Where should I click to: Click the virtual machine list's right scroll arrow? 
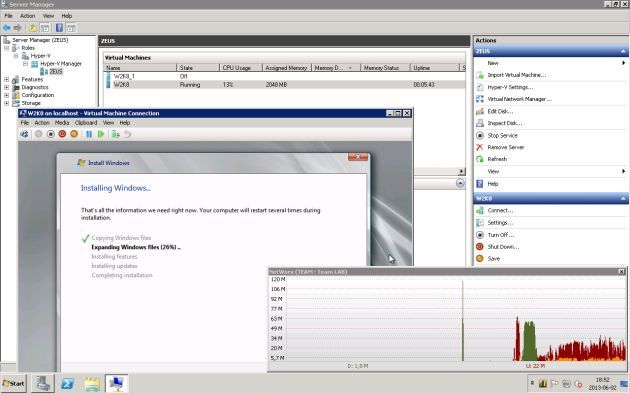pos(461,171)
